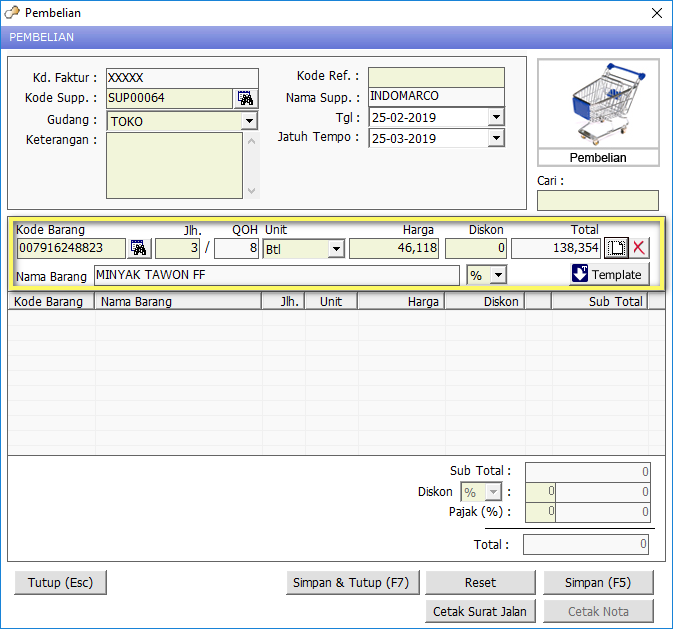The image size is (673, 629).
Task: Click the supplier search binoculars icon
Action: coord(245,98)
